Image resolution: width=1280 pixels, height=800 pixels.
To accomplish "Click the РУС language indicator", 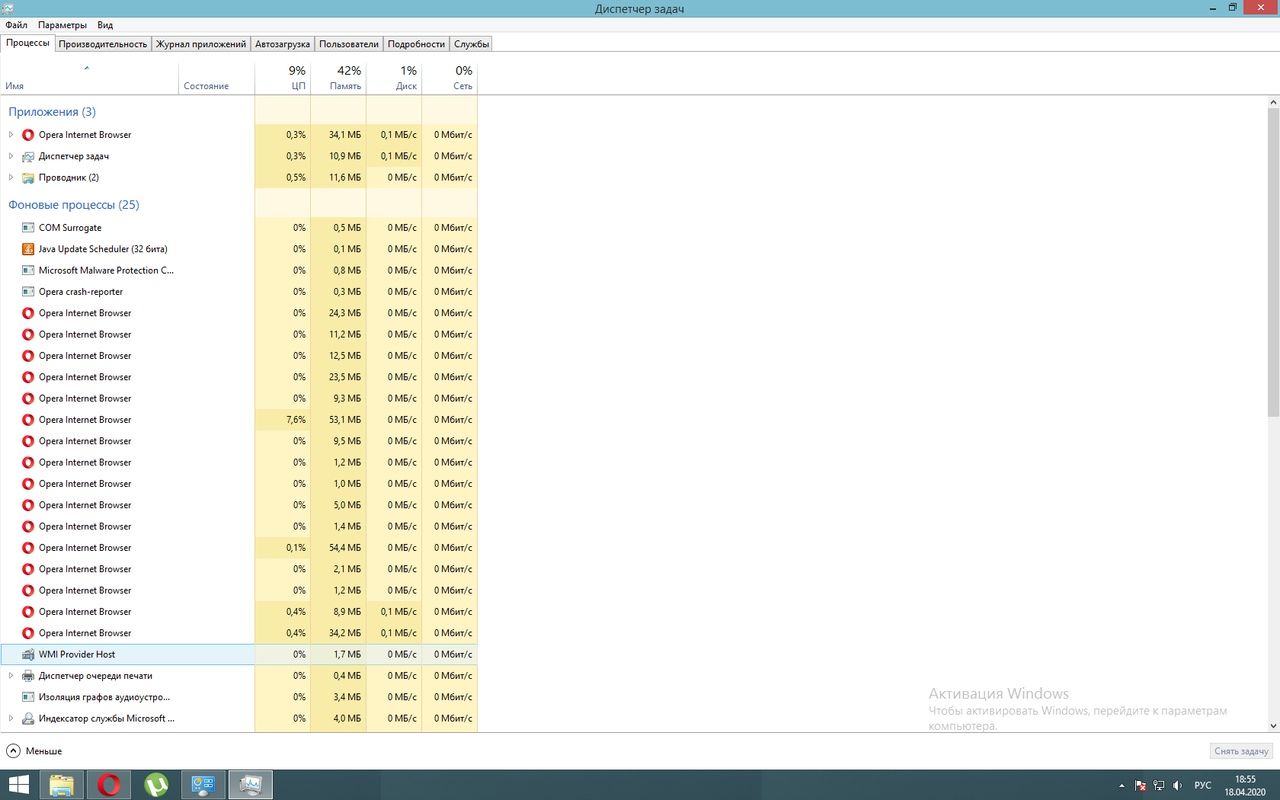I will [1203, 786].
